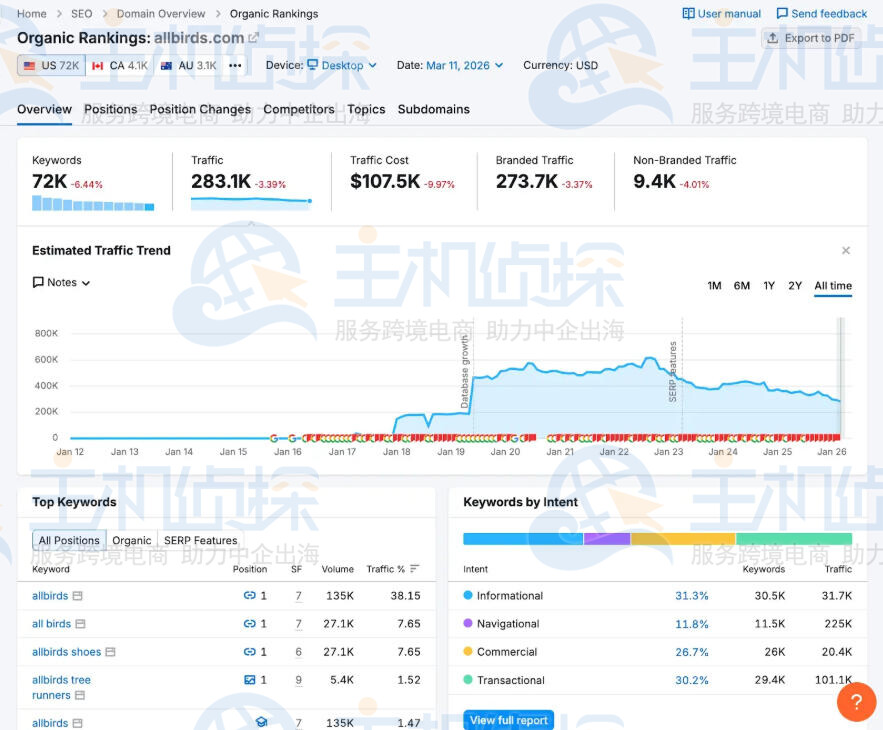Expand the Notes dropdown
883x730 pixels.
(x=61, y=282)
